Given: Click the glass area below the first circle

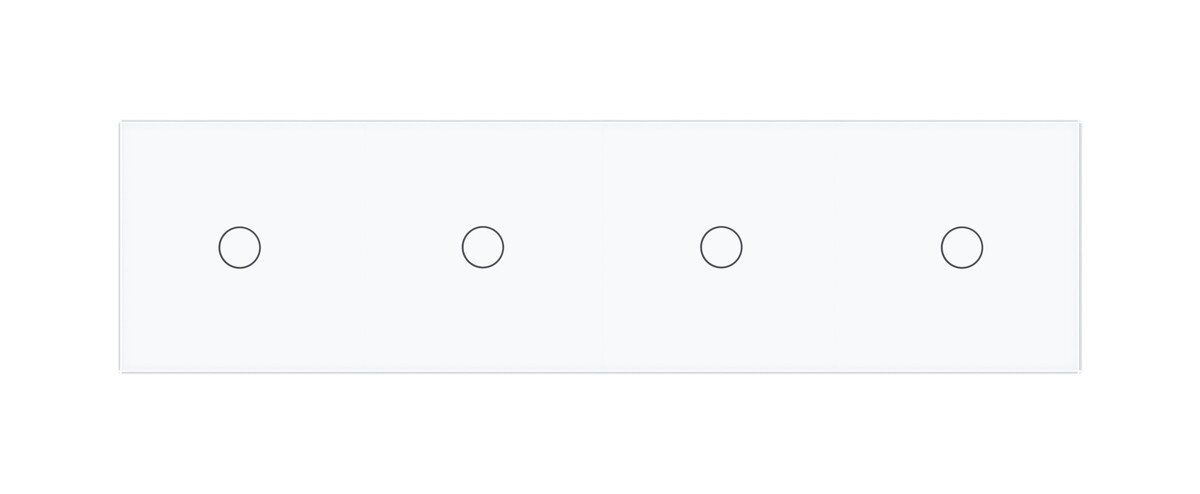Looking at the screenshot, I should 240,320.
